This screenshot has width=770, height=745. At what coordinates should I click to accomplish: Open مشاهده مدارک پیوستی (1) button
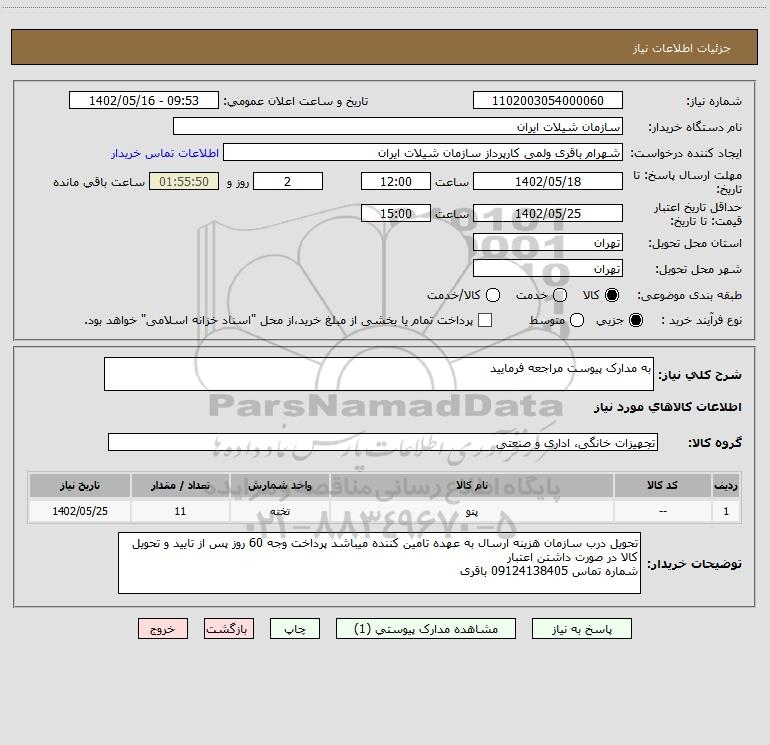click(426, 629)
